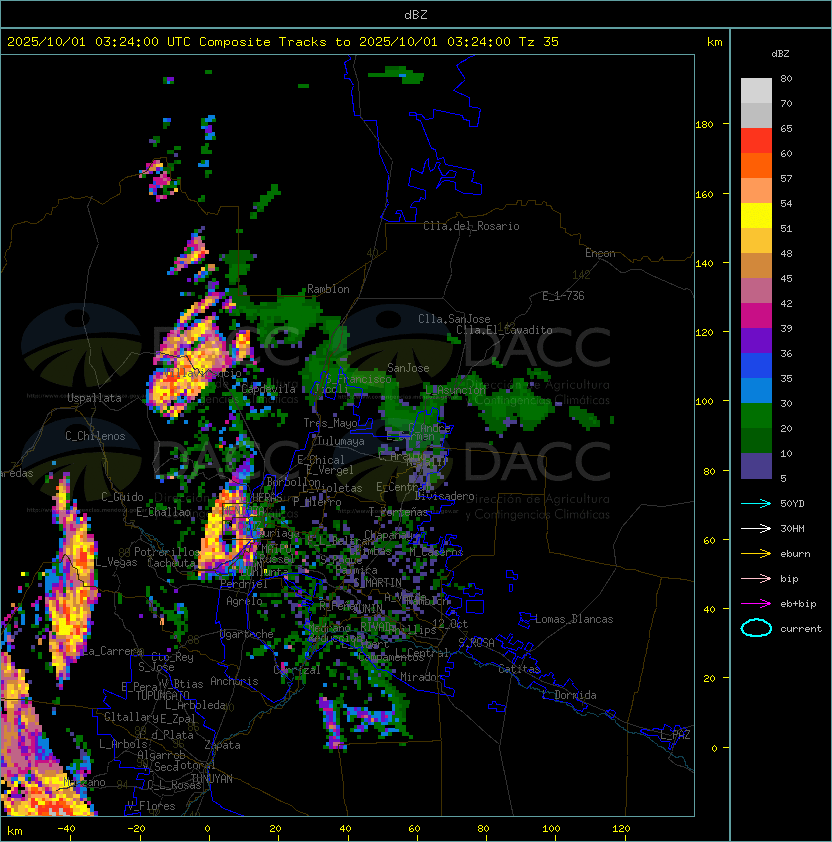Screen dimensions: 832x842
Task: Click the 'TUPUNGATO' map label
Action: coord(162,695)
